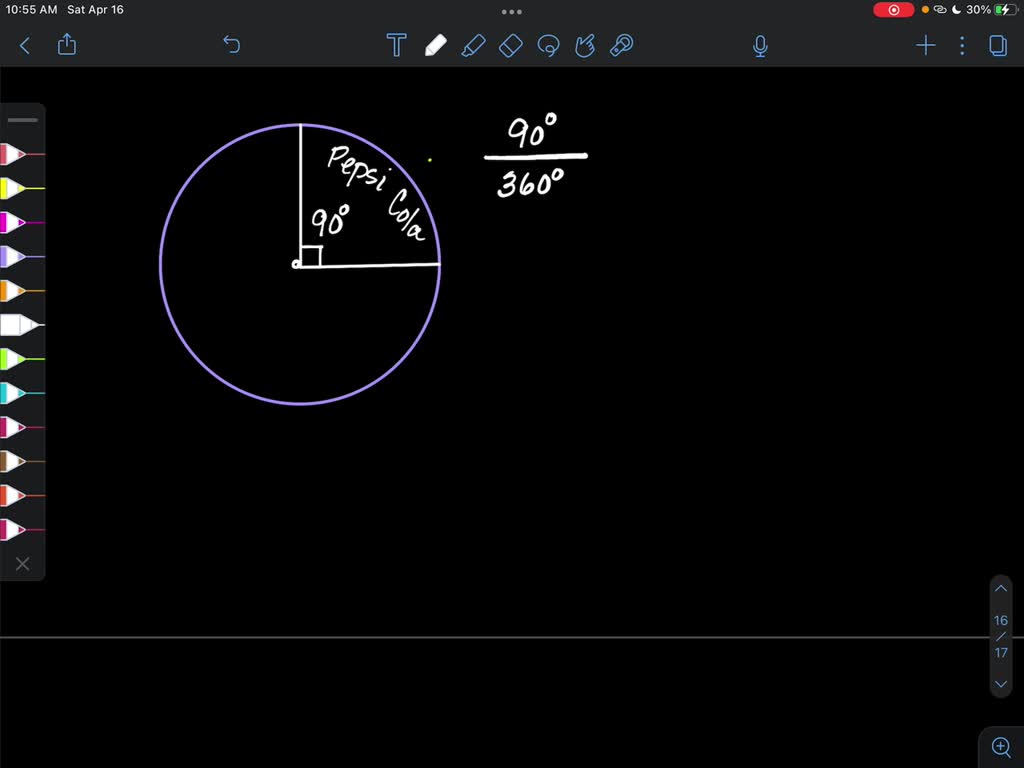Viewport: 1024px width, 768px height.
Task: Open the three-dot more options menu
Action: click(x=962, y=45)
